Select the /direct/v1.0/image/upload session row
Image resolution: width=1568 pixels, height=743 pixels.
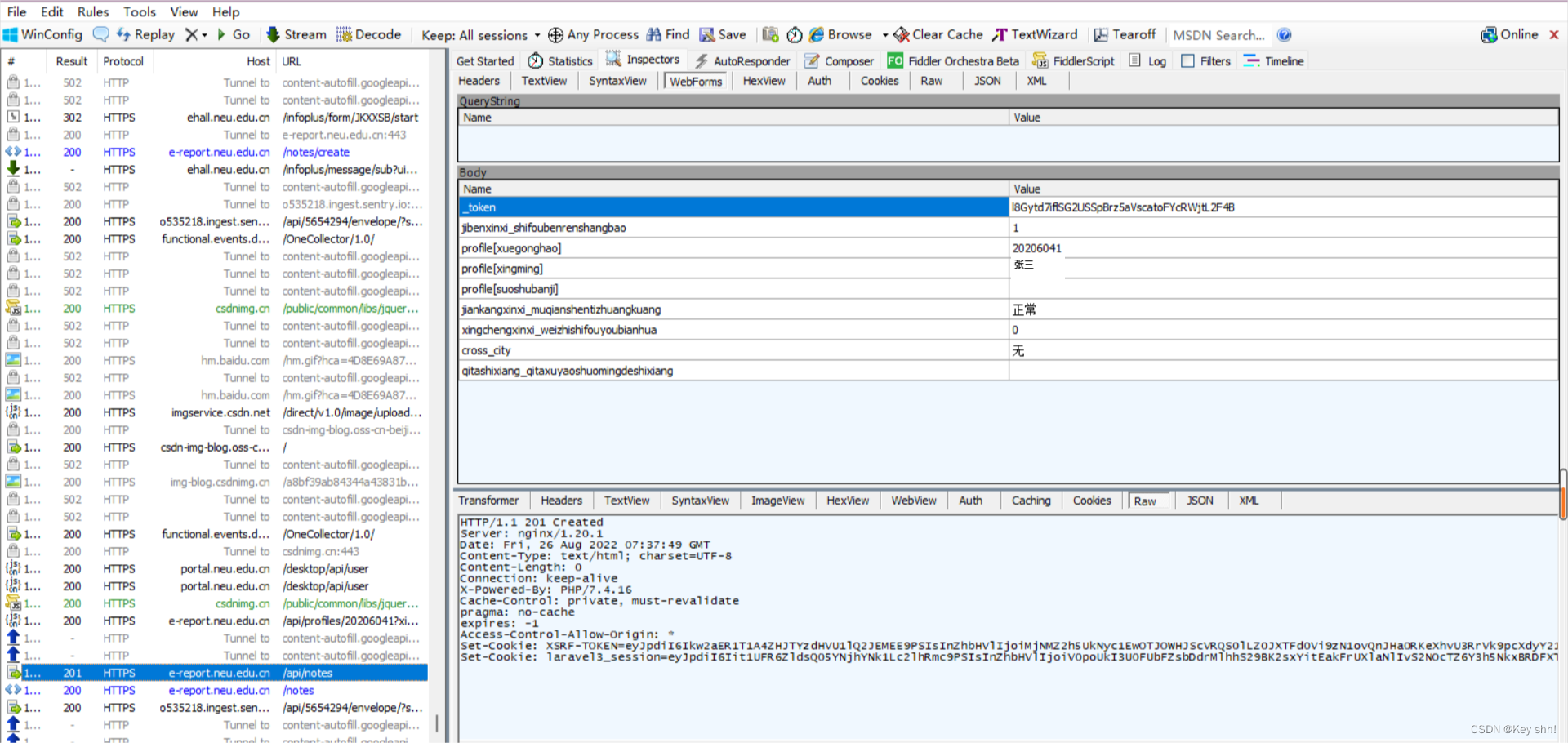click(216, 412)
